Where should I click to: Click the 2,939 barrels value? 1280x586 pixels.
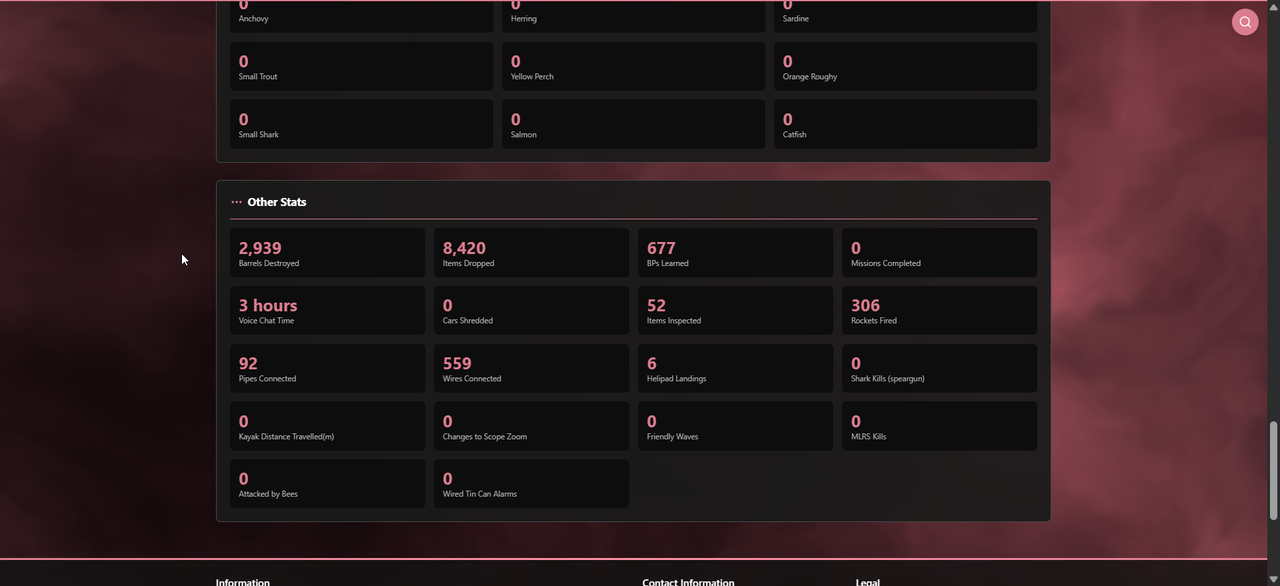pos(260,248)
